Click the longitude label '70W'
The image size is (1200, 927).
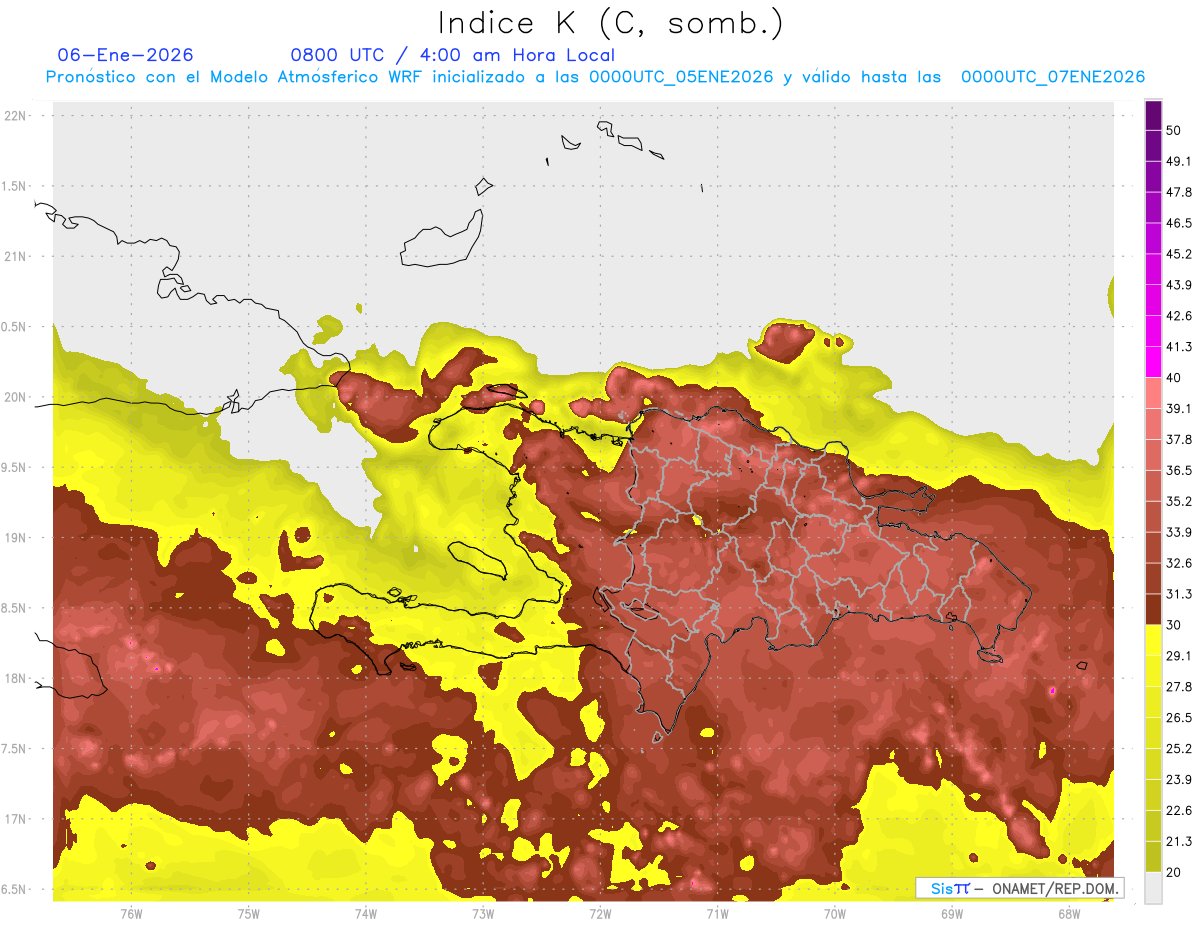click(834, 914)
